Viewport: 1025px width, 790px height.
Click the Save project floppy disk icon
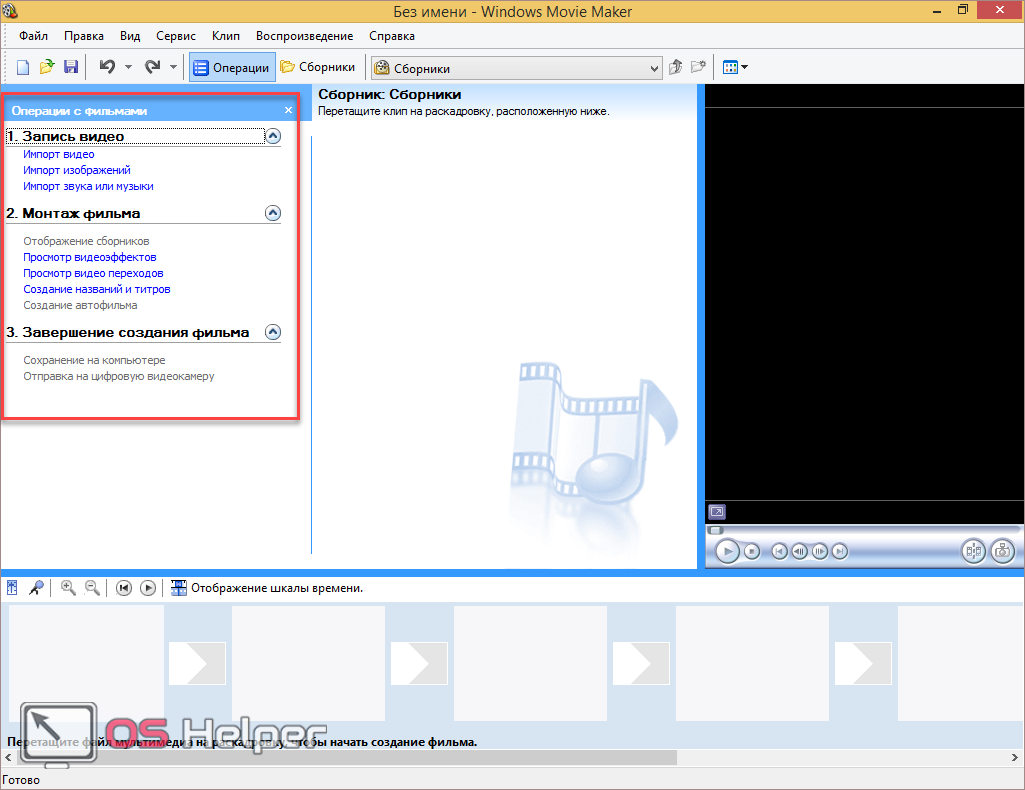pos(71,67)
